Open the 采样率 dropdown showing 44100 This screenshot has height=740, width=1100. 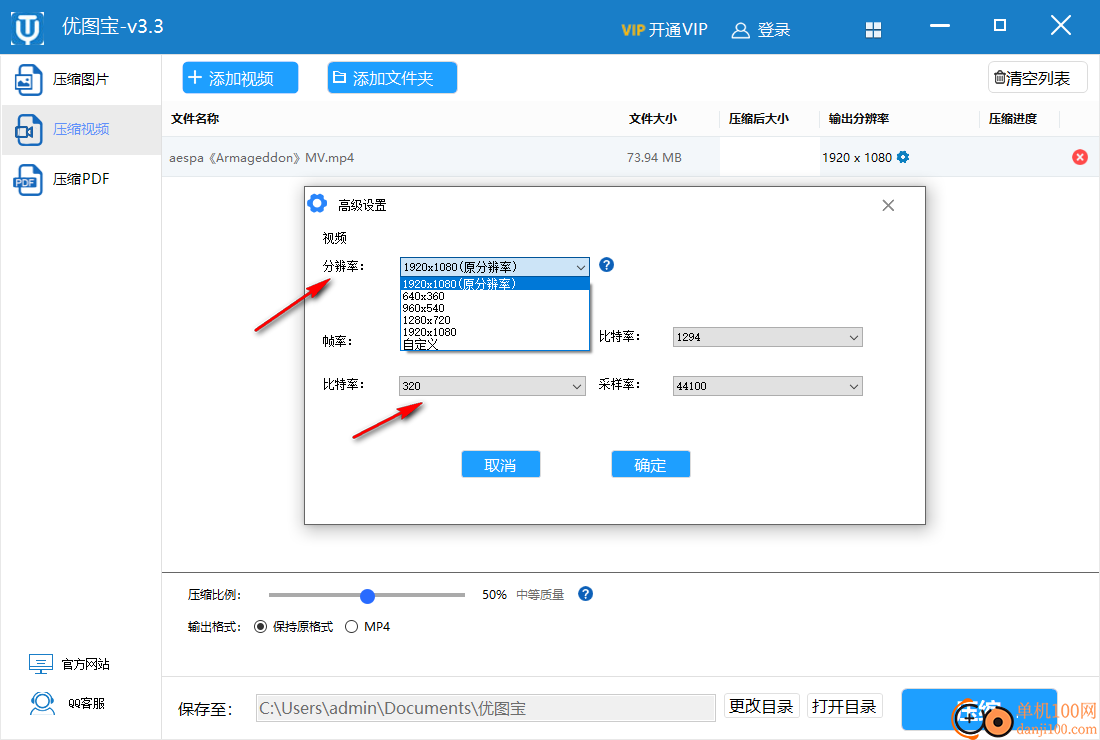tap(767, 386)
